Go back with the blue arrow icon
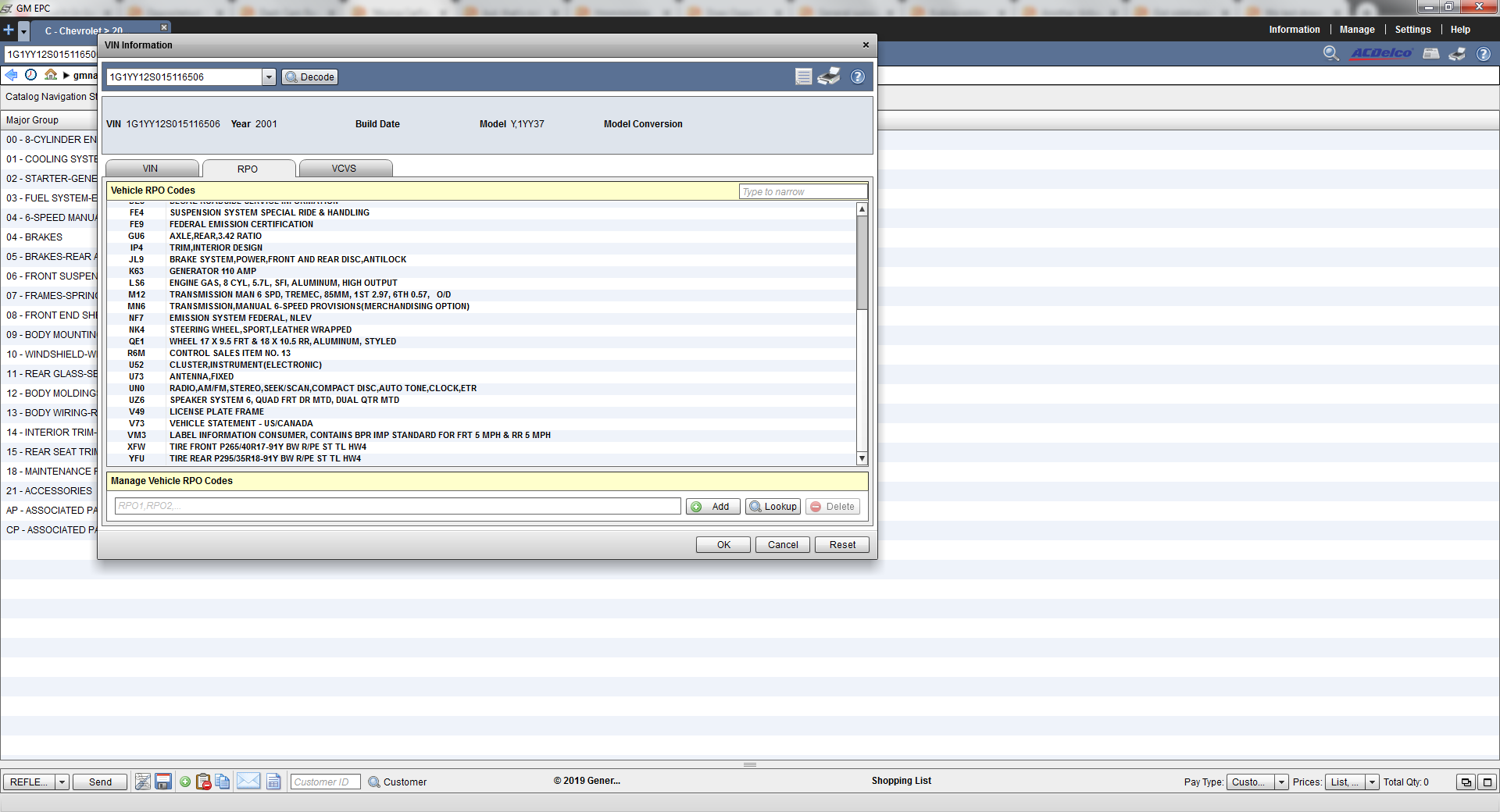This screenshot has width=1500, height=812. coord(12,75)
